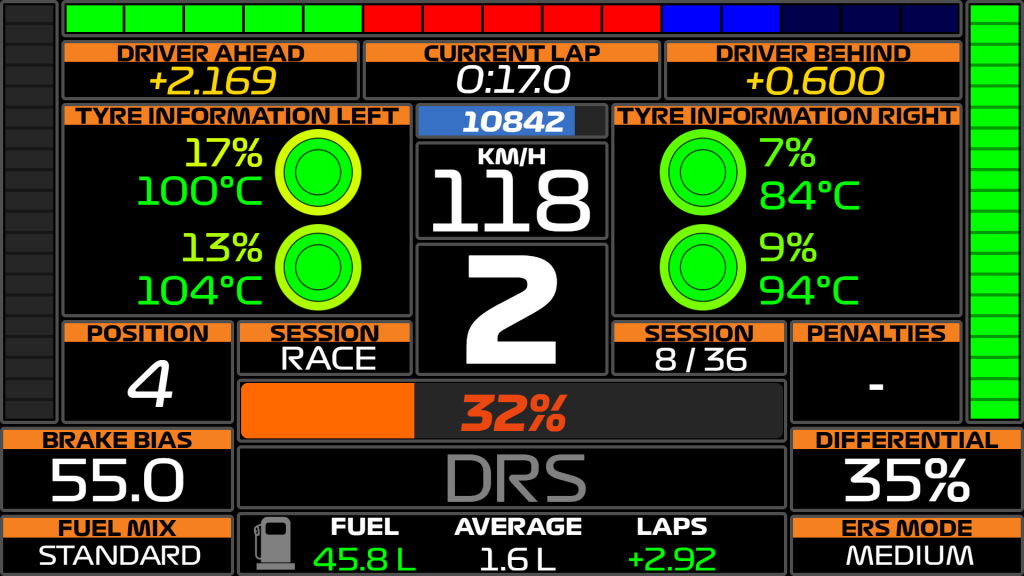Click the 9% rear-right tyre wear
1024x576 pixels.
click(788, 248)
